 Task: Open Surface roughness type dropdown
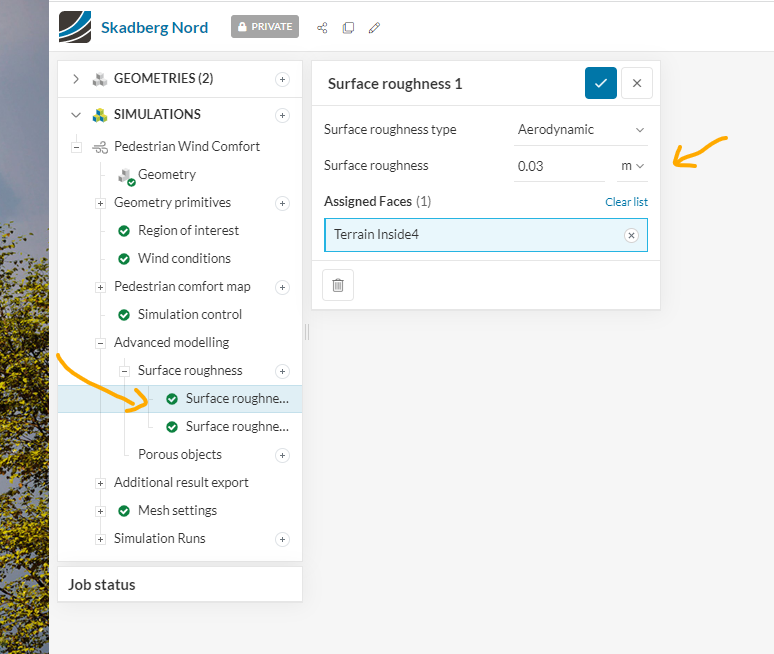point(581,130)
